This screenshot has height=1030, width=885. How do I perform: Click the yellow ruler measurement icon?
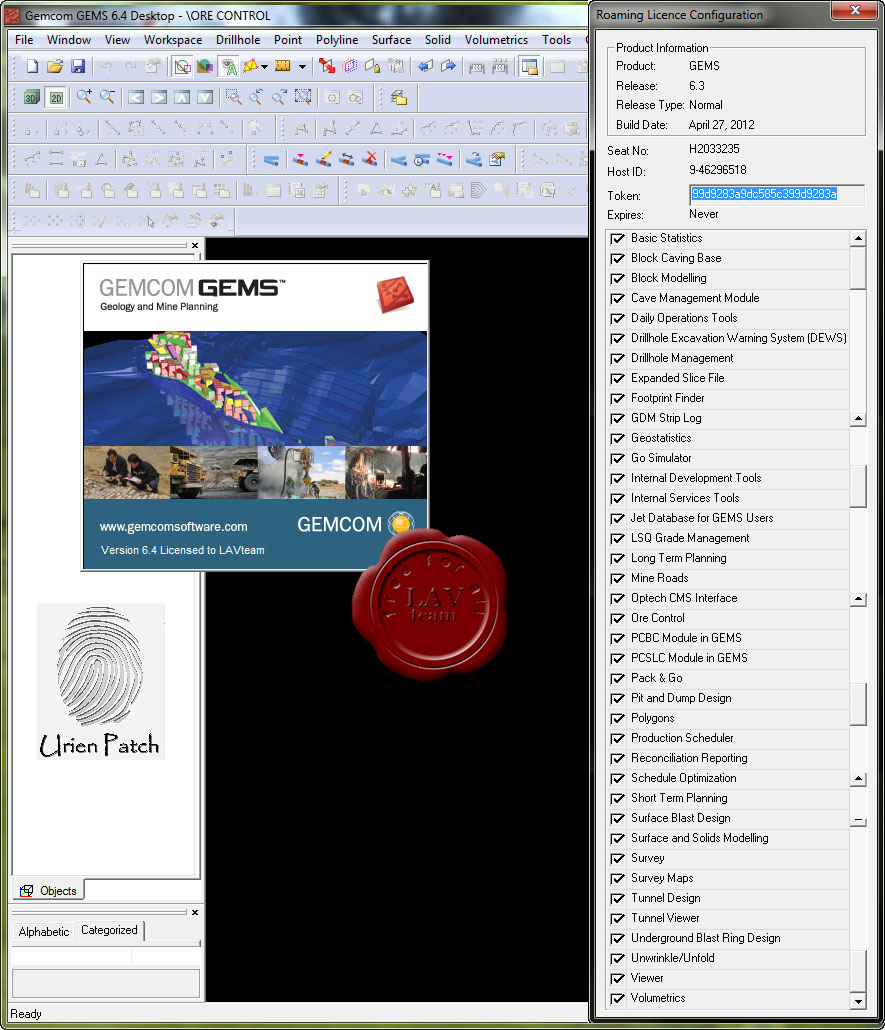[283, 66]
